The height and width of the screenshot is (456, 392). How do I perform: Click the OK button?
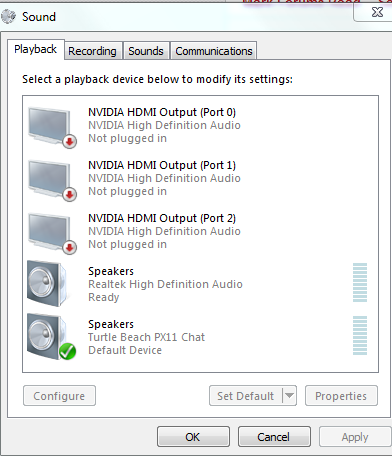point(193,437)
